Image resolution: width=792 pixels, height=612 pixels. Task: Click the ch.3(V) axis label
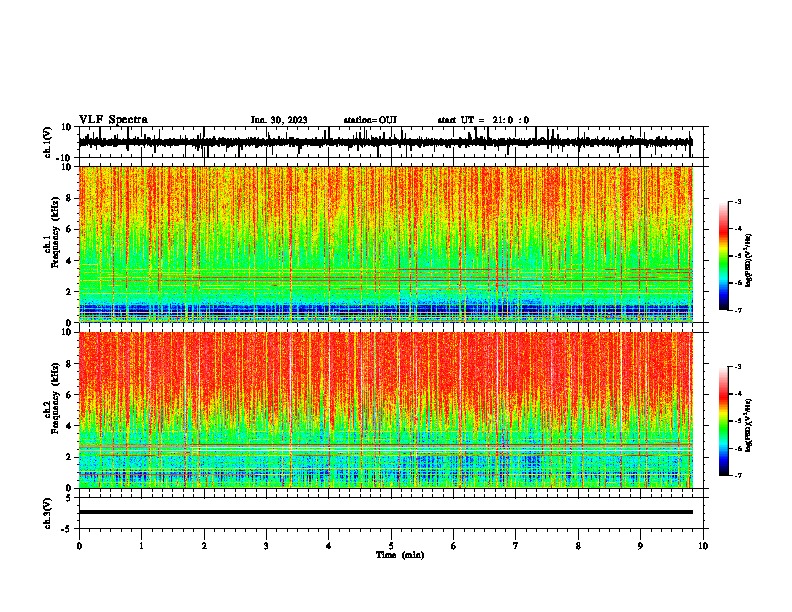click(x=48, y=514)
